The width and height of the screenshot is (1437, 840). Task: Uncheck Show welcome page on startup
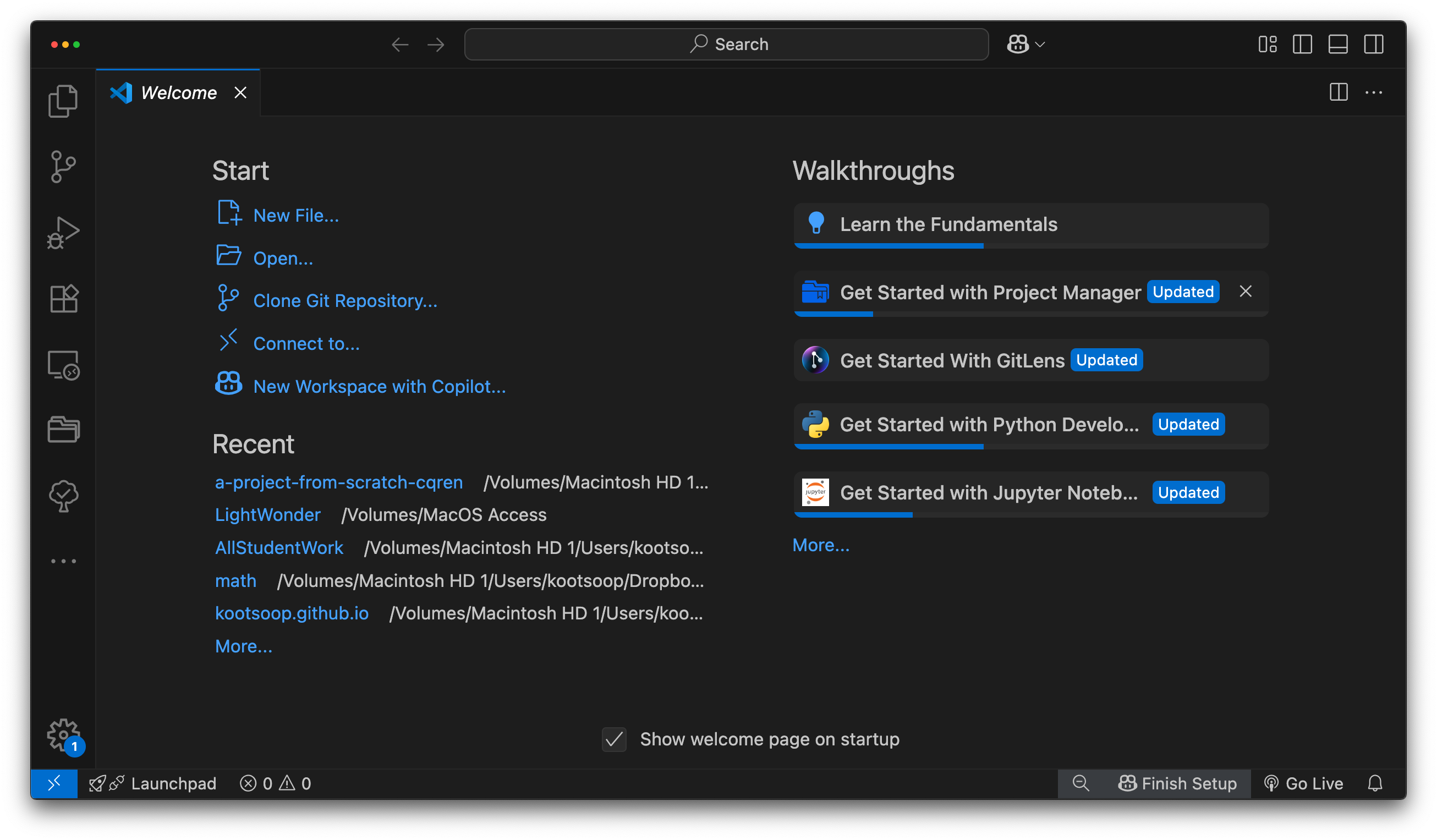pos(614,740)
